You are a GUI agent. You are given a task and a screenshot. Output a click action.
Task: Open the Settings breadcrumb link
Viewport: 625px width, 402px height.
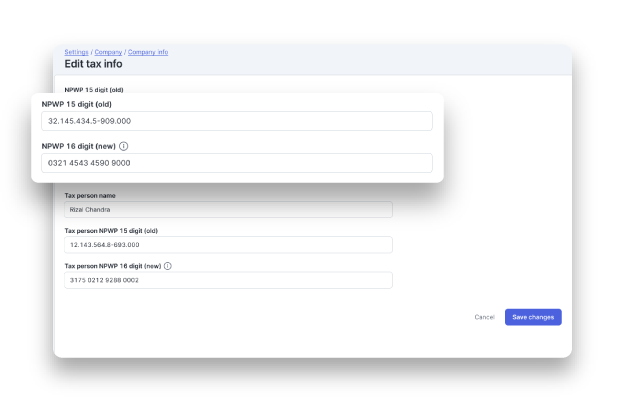click(77, 52)
